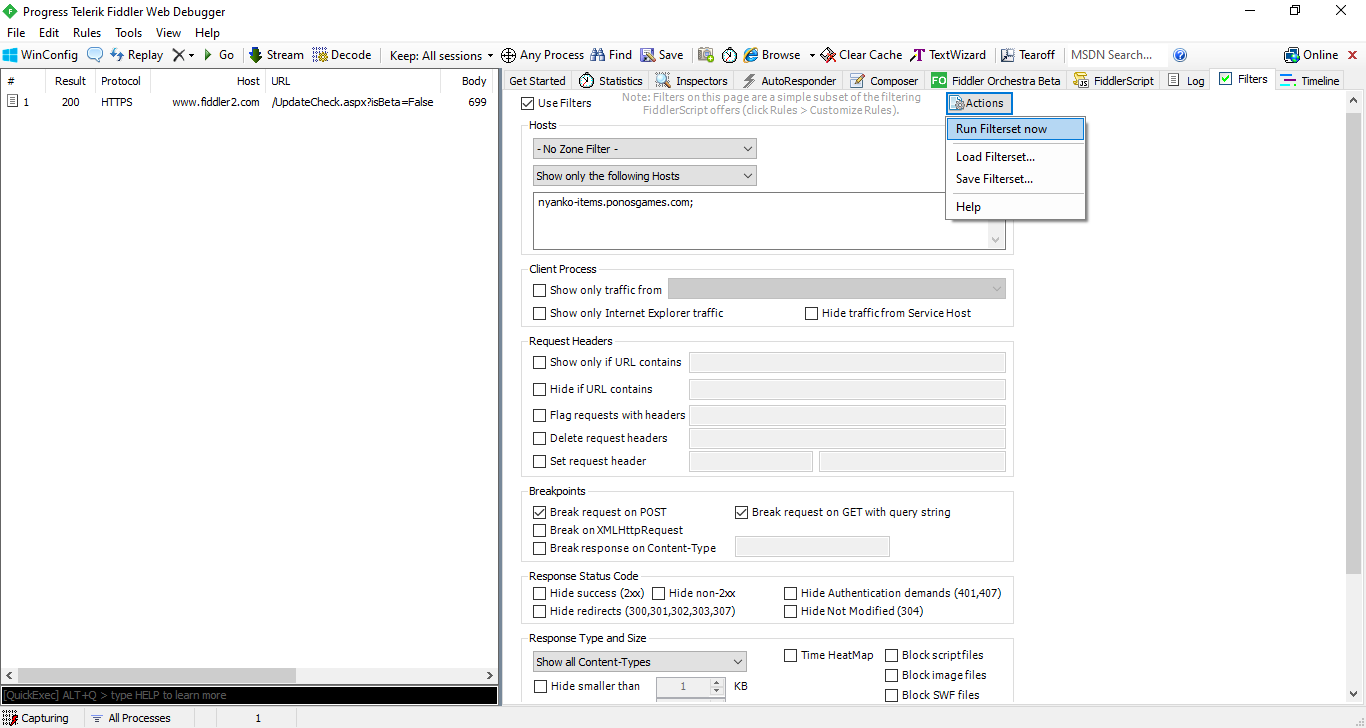Choose Run Filterset now
The height and width of the screenshot is (728, 1366).
pos(1015,129)
